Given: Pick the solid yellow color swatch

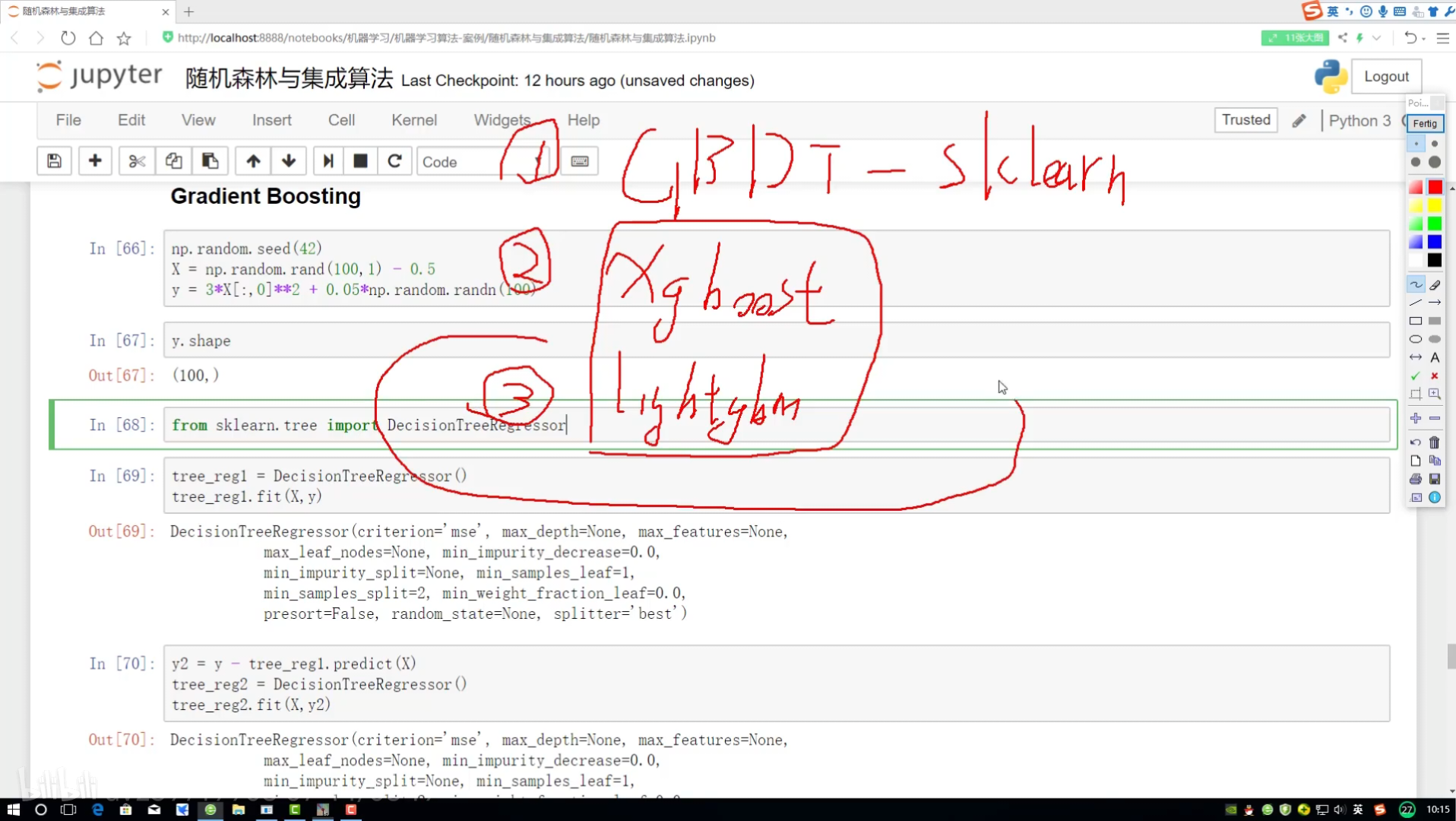Looking at the screenshot, I should [1435, 205].
